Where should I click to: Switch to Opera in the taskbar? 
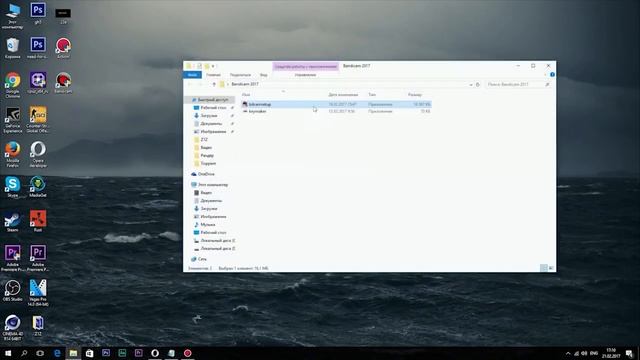[155, 353]
